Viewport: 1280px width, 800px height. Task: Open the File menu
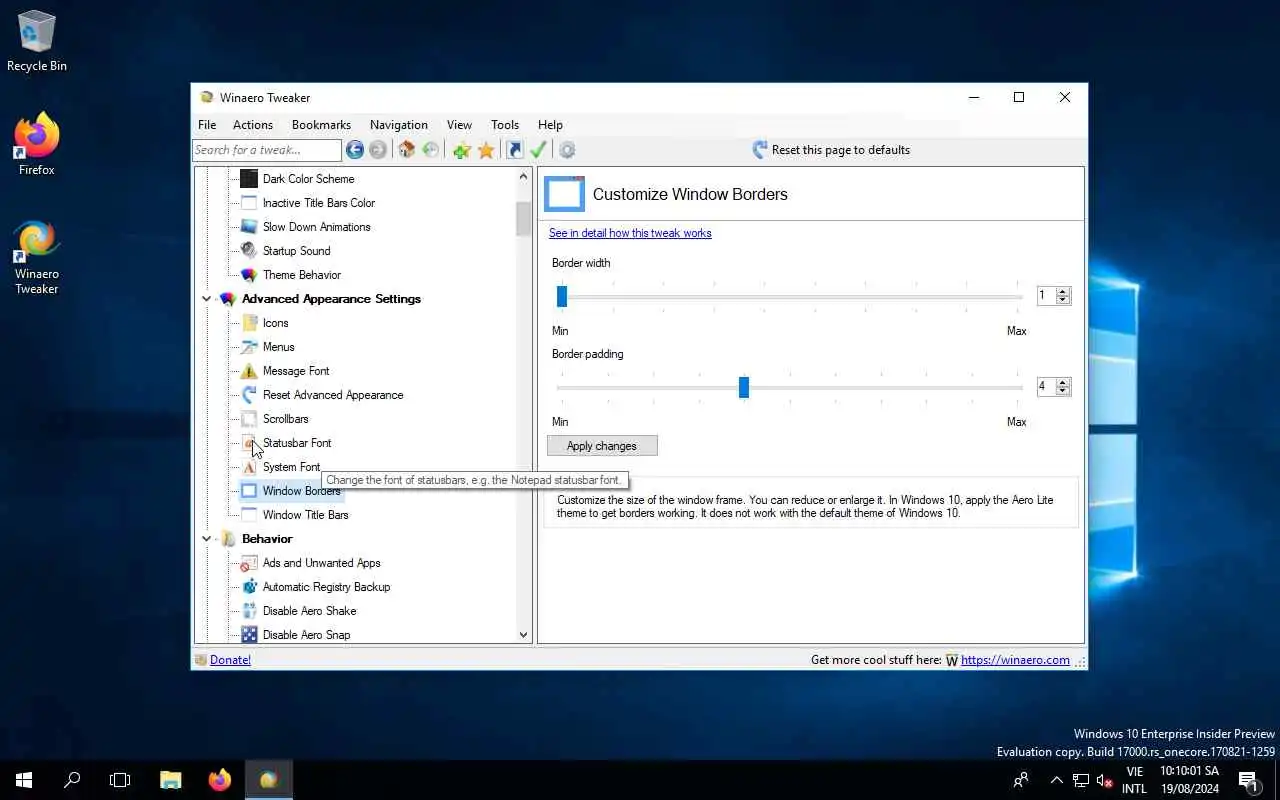click(207, 125)
